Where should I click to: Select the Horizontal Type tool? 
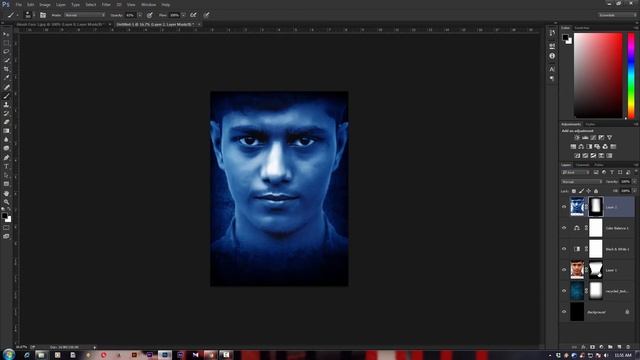click(6, 167)
